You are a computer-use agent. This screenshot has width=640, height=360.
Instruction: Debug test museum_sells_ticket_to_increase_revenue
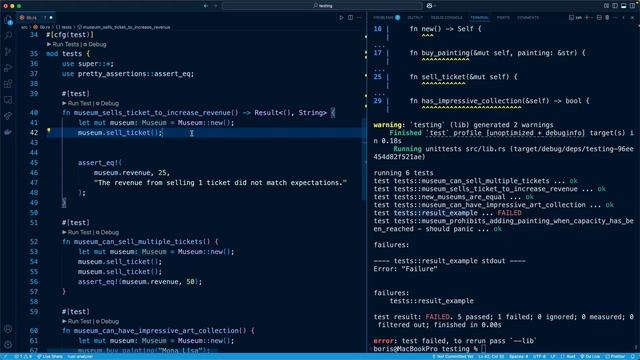pos(107,103)
